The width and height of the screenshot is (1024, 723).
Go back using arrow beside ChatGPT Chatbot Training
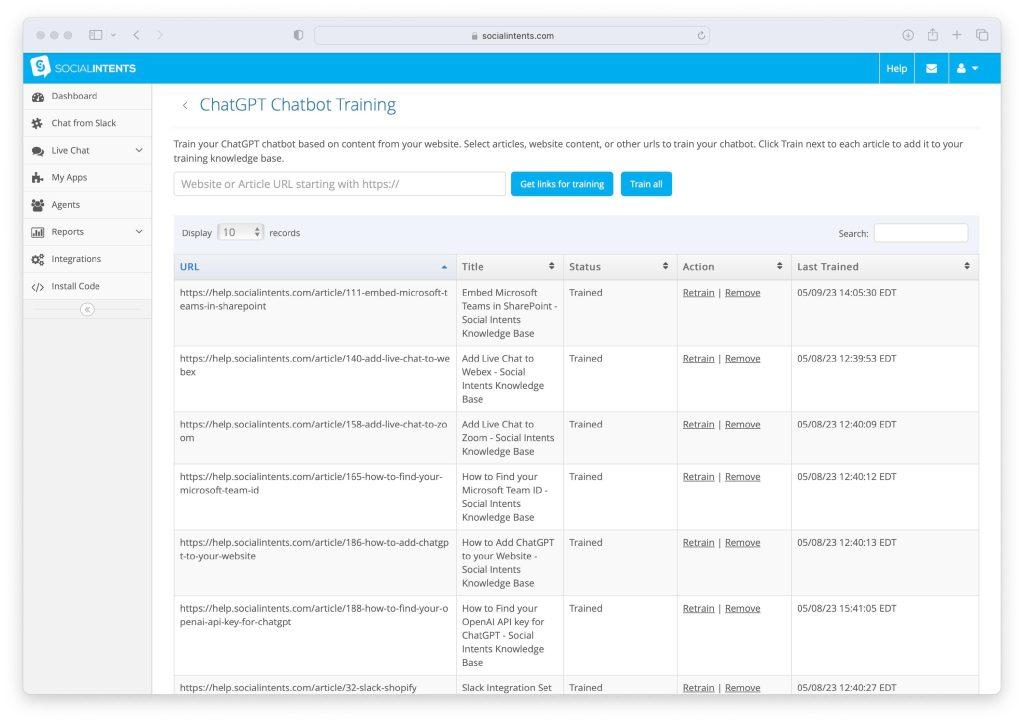coord(185,105)
